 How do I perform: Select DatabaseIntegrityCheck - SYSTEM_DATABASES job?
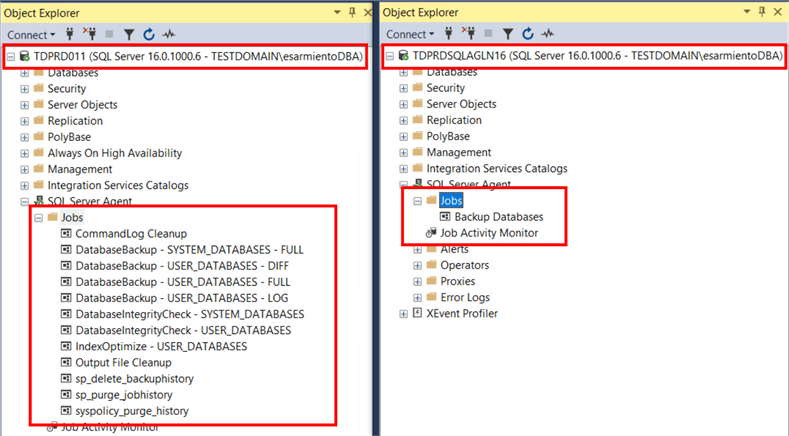click(190, 314)
